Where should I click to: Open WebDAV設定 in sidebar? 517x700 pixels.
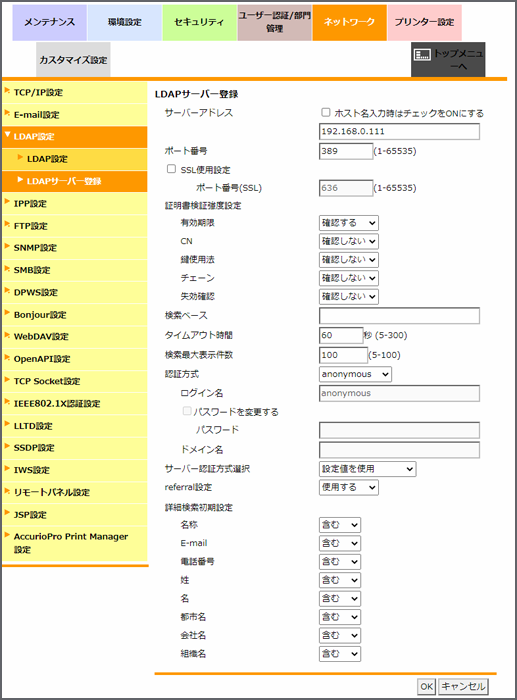click(75, 337)
